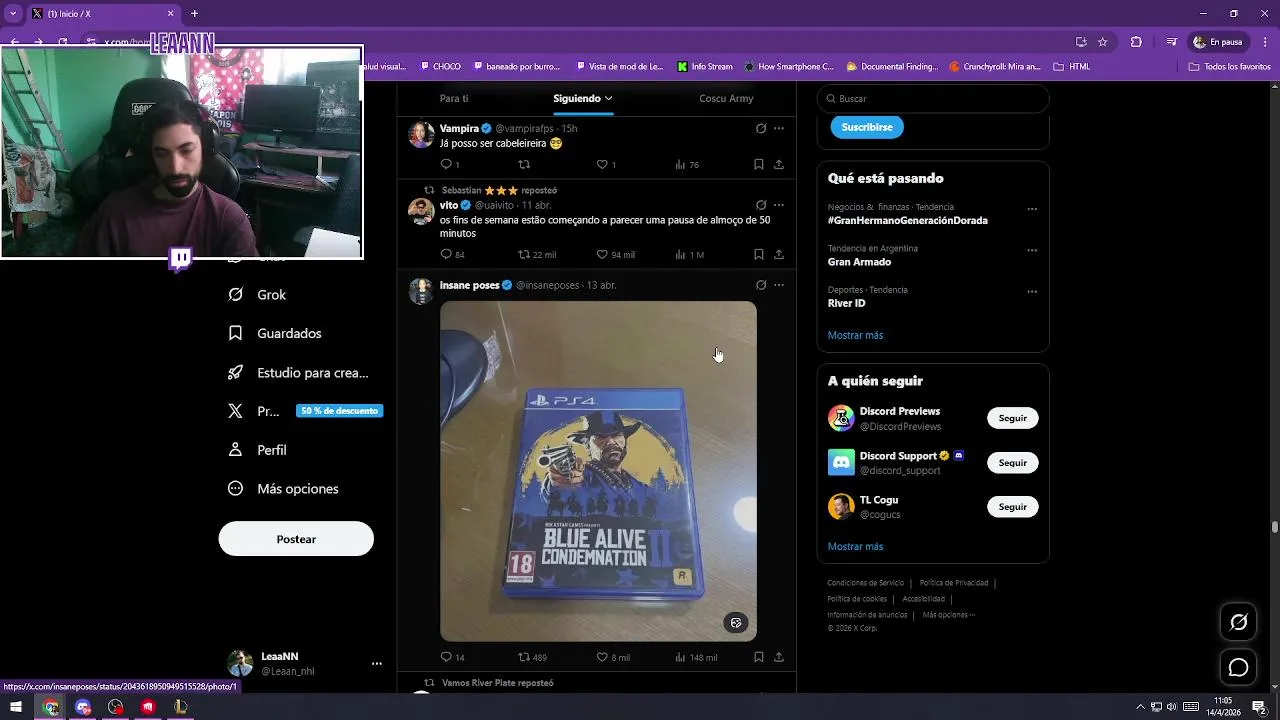Open Más opciones in sidebar
The image size is (1280, 720).
point(284,489)
